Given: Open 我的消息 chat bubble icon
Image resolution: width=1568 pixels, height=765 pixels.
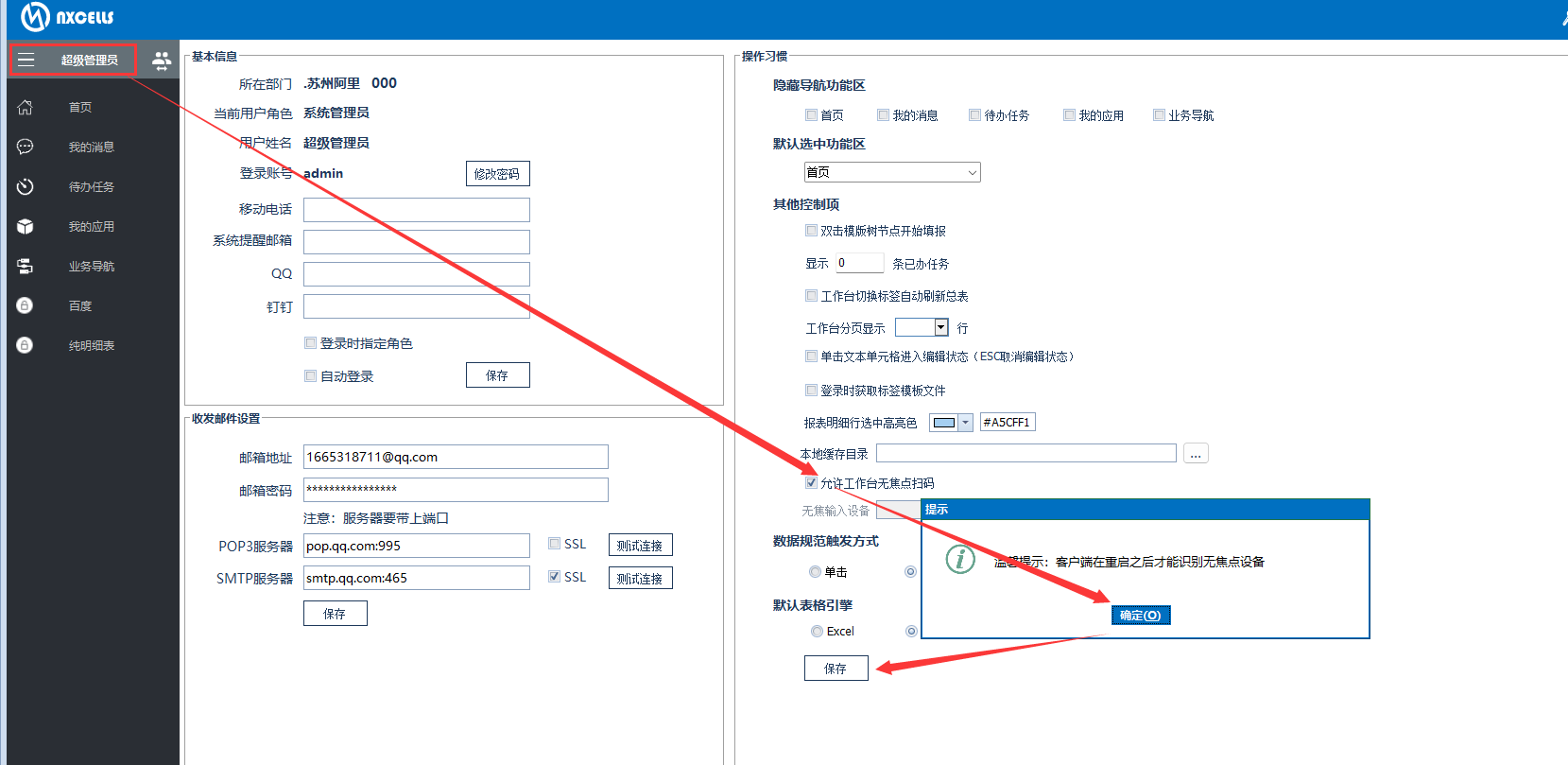Looking at the screenshot, I should pos(26,148).
